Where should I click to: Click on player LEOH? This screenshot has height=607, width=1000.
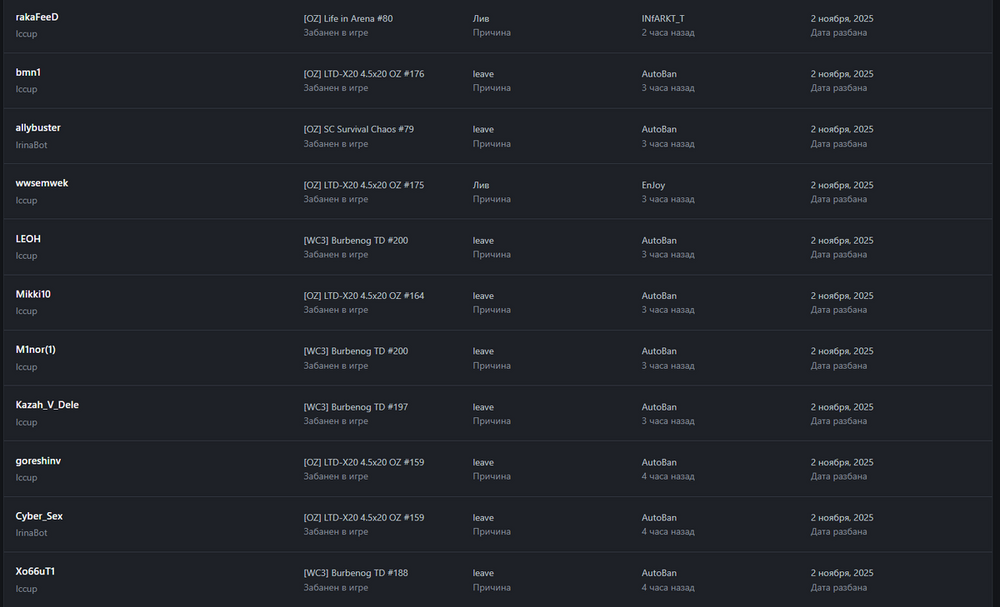click(28, 239)
